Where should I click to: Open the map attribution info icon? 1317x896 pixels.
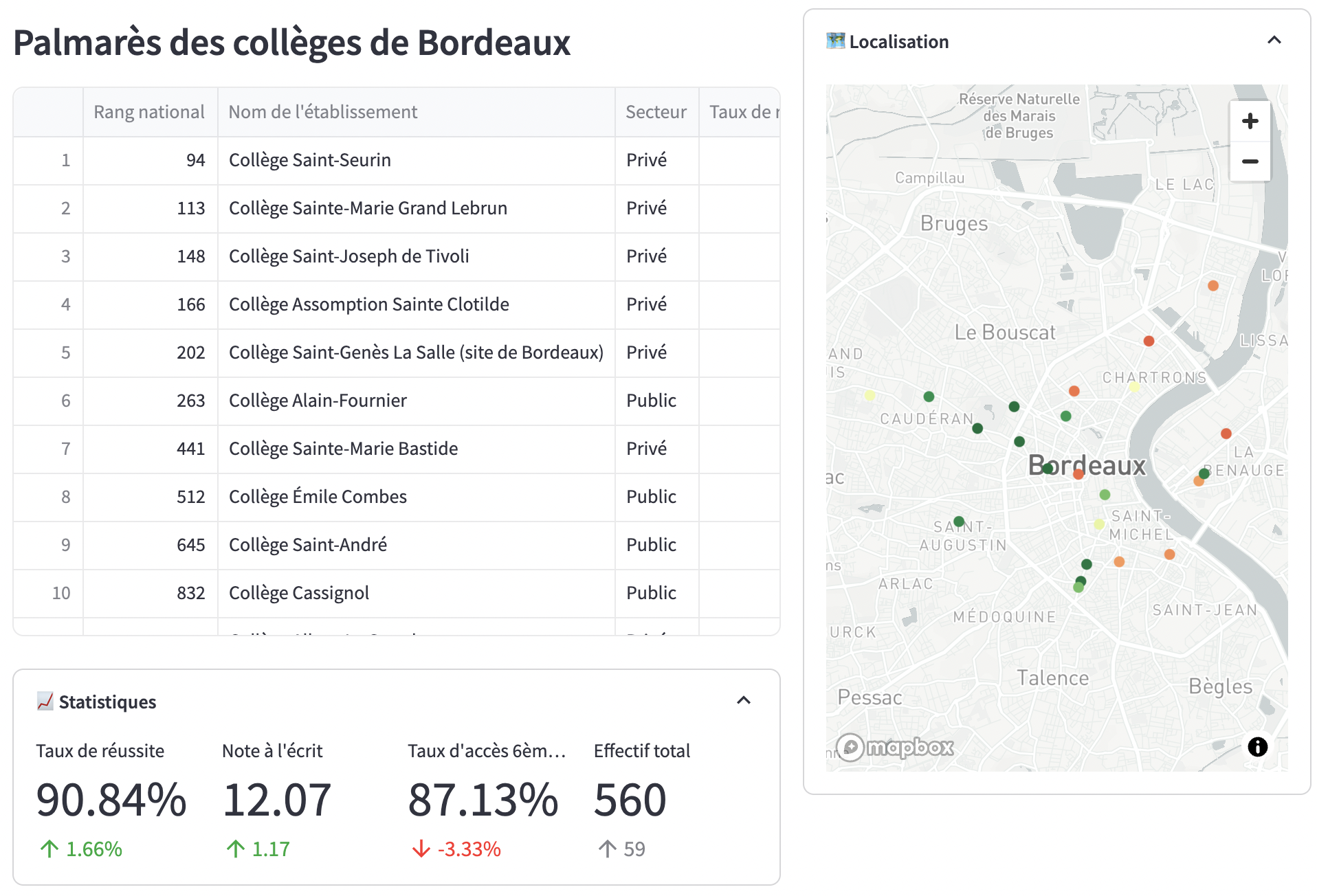tap(1257, 747)
